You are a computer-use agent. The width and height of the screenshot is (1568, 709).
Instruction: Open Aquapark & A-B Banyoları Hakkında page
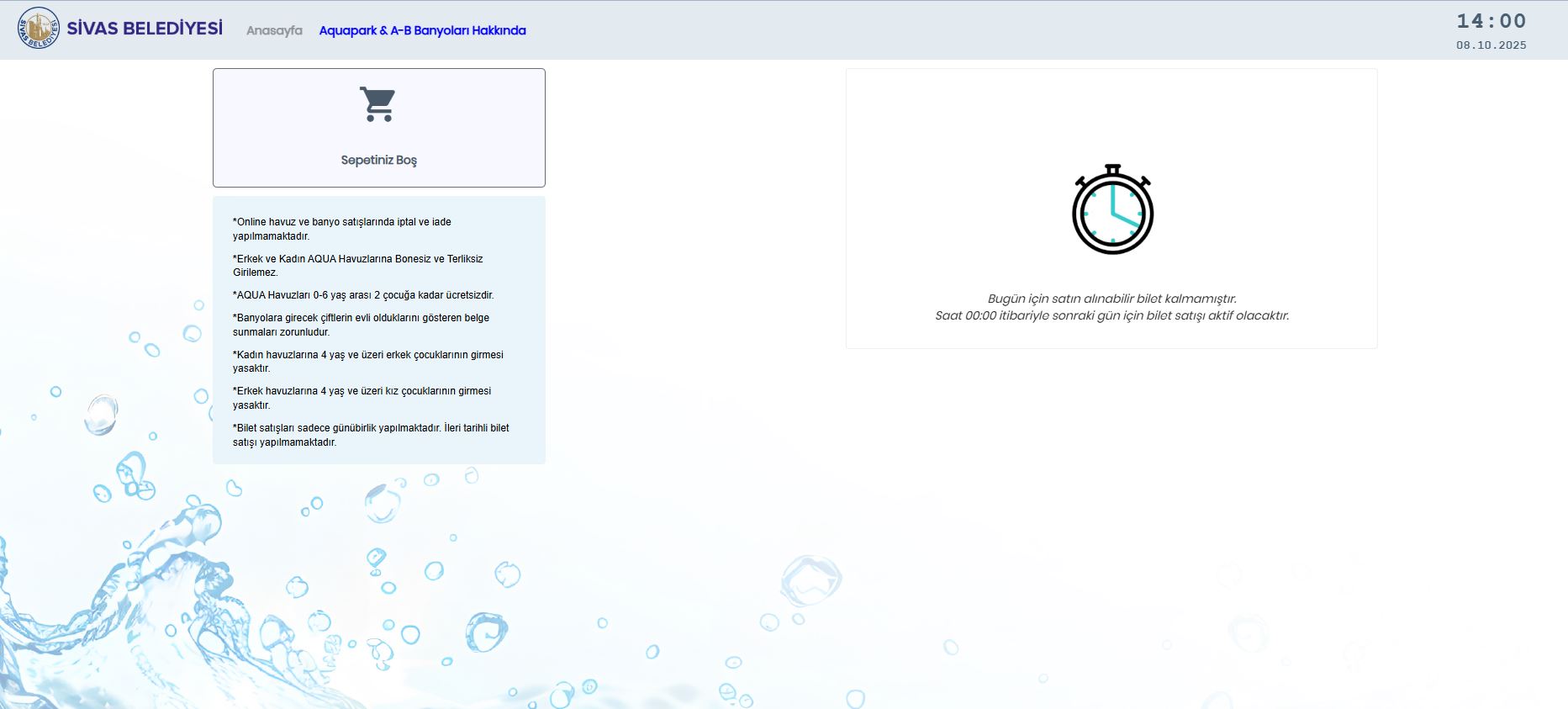click(422, 30)
